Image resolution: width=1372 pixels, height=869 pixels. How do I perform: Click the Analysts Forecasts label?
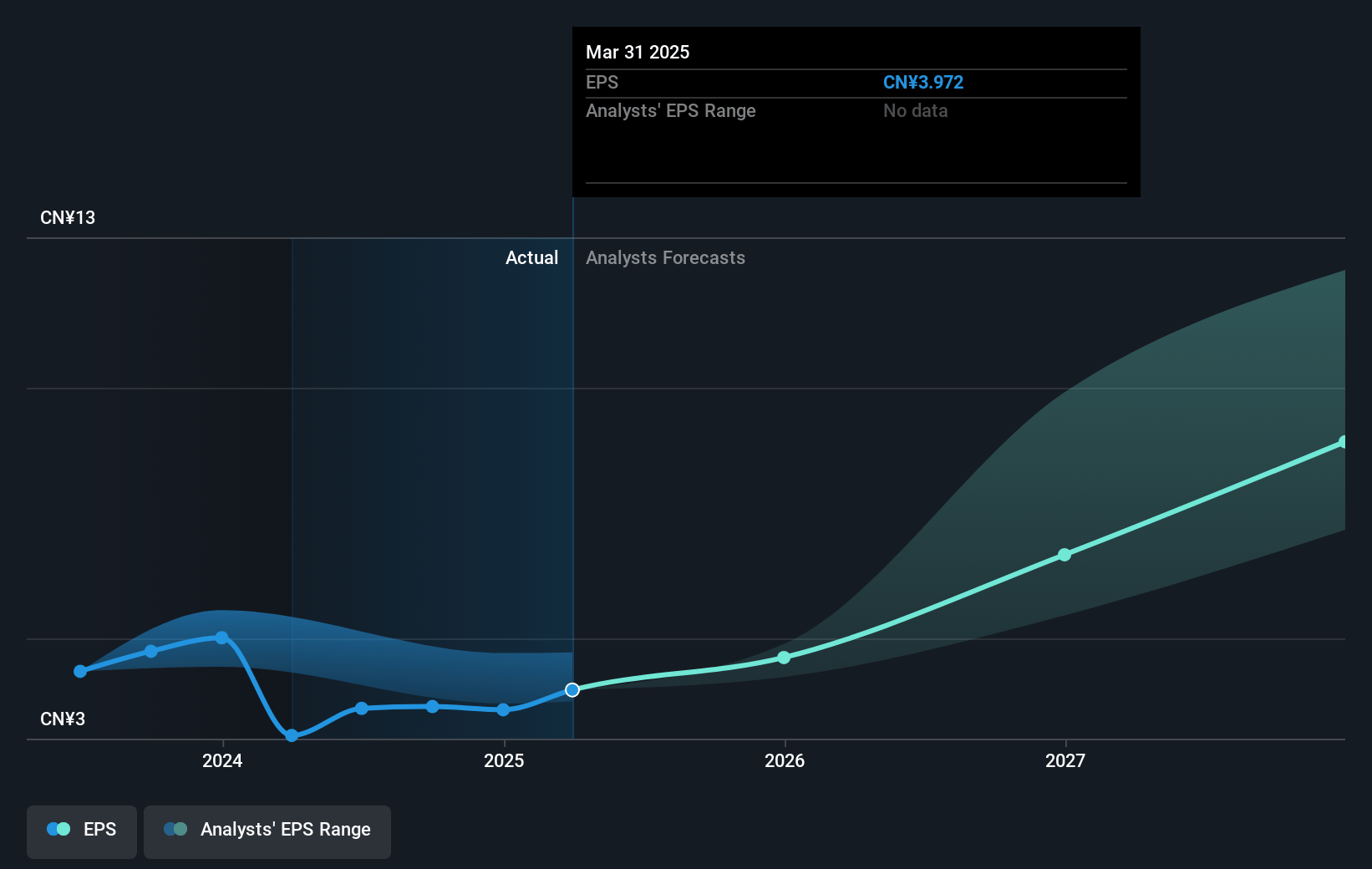pyautogui.click(x=665, y=258)
